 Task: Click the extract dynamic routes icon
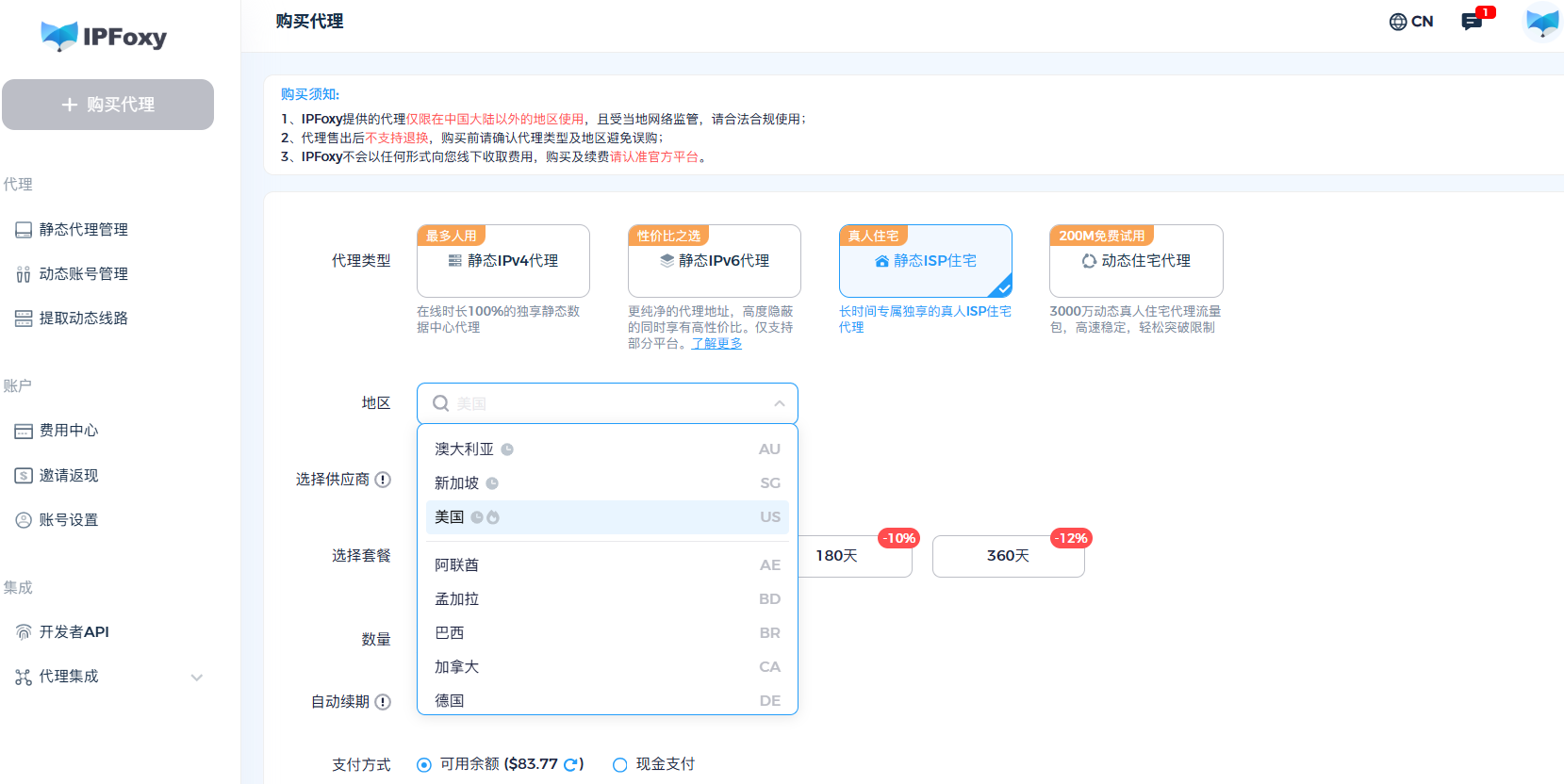click(x=24, y=318)
